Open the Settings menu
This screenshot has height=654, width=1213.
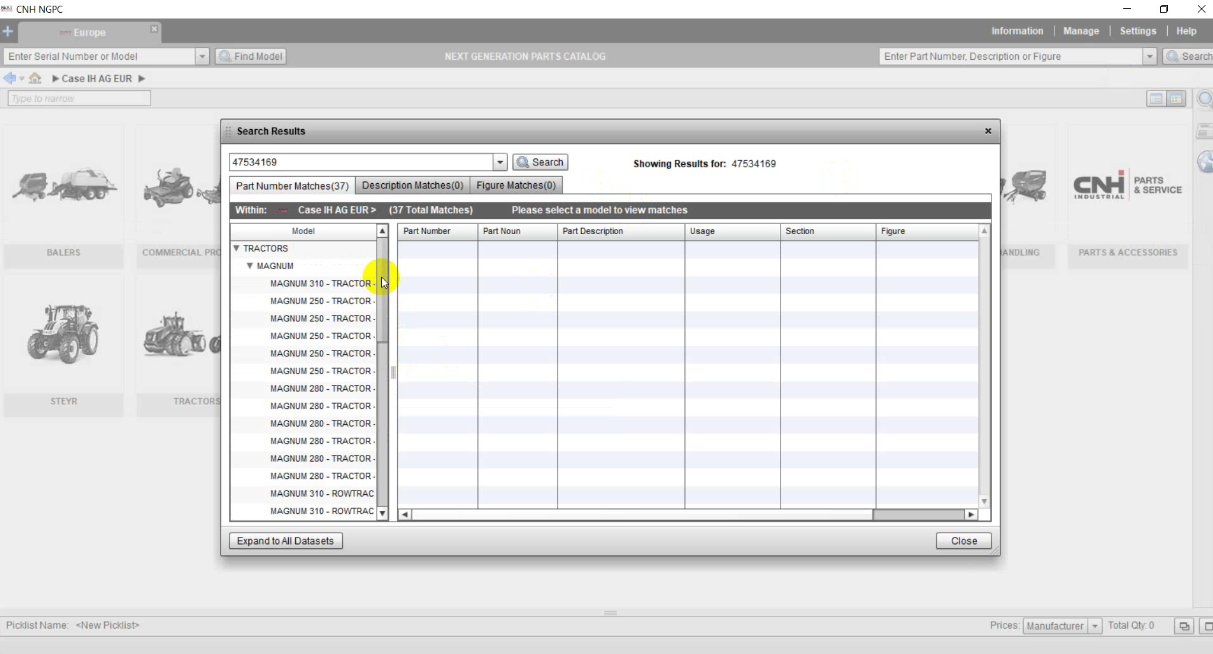click(x=1138, y=31)
